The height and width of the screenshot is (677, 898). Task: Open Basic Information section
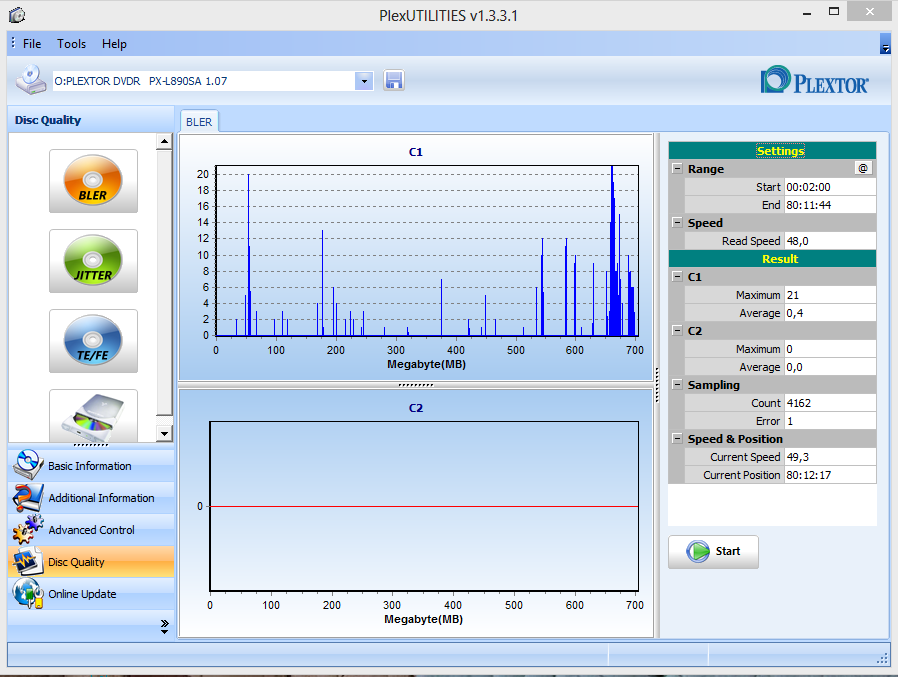[x=90, y=466]
